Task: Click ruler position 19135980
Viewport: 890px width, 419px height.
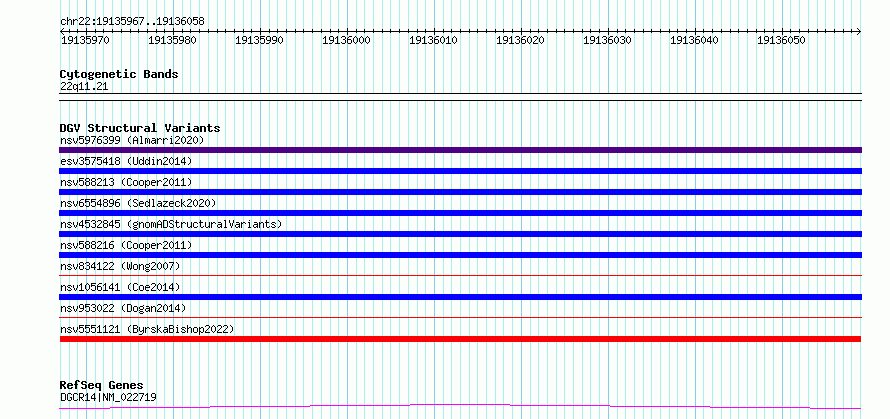Action: tap(173, 41)
